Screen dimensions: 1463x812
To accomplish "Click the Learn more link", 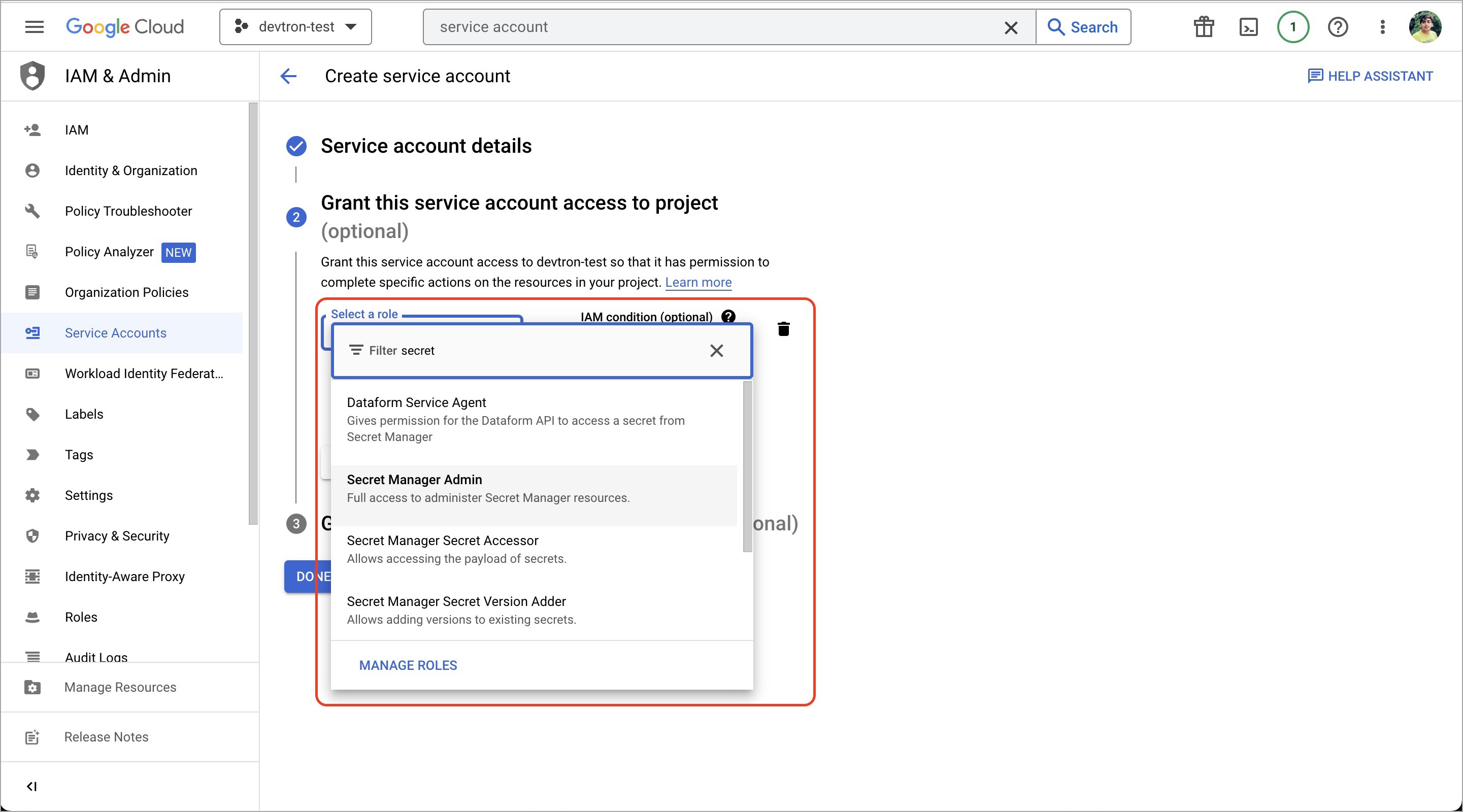I will pos(698,282).
